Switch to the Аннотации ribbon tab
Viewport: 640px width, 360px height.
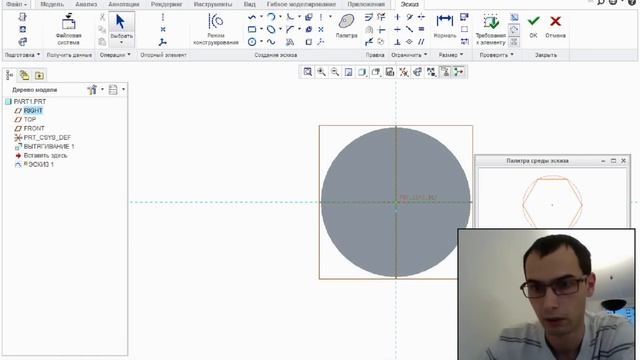point(124,4)
